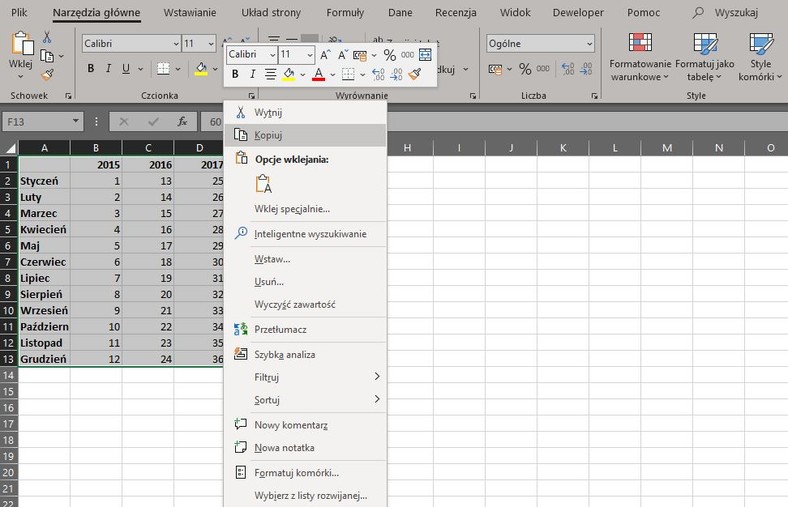Click the insert function fx icon
The width and height of the screenshot is (788, 507).
[x=182, y=121]
